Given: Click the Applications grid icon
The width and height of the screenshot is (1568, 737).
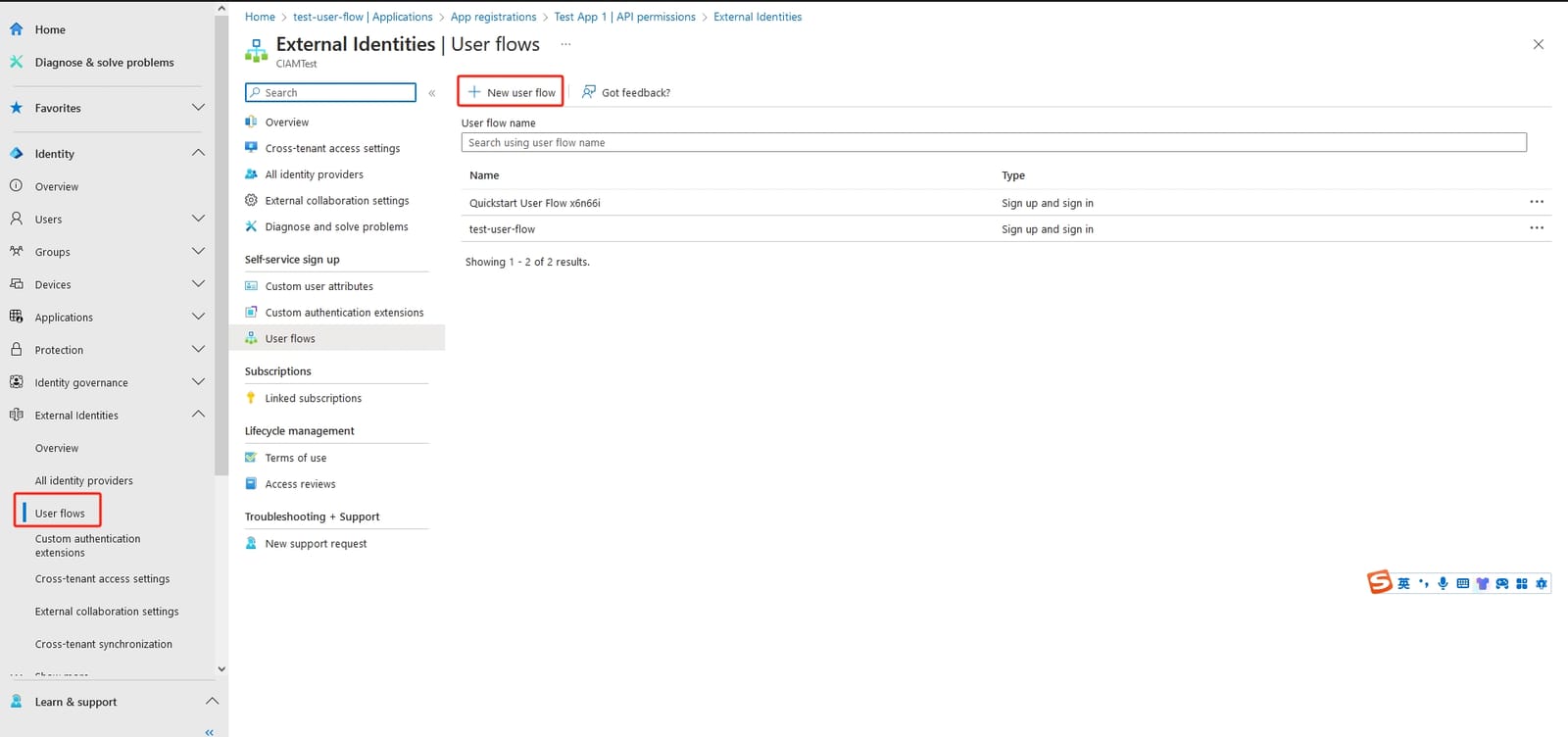Looking at the screenshot, I should tap(16, 317).
